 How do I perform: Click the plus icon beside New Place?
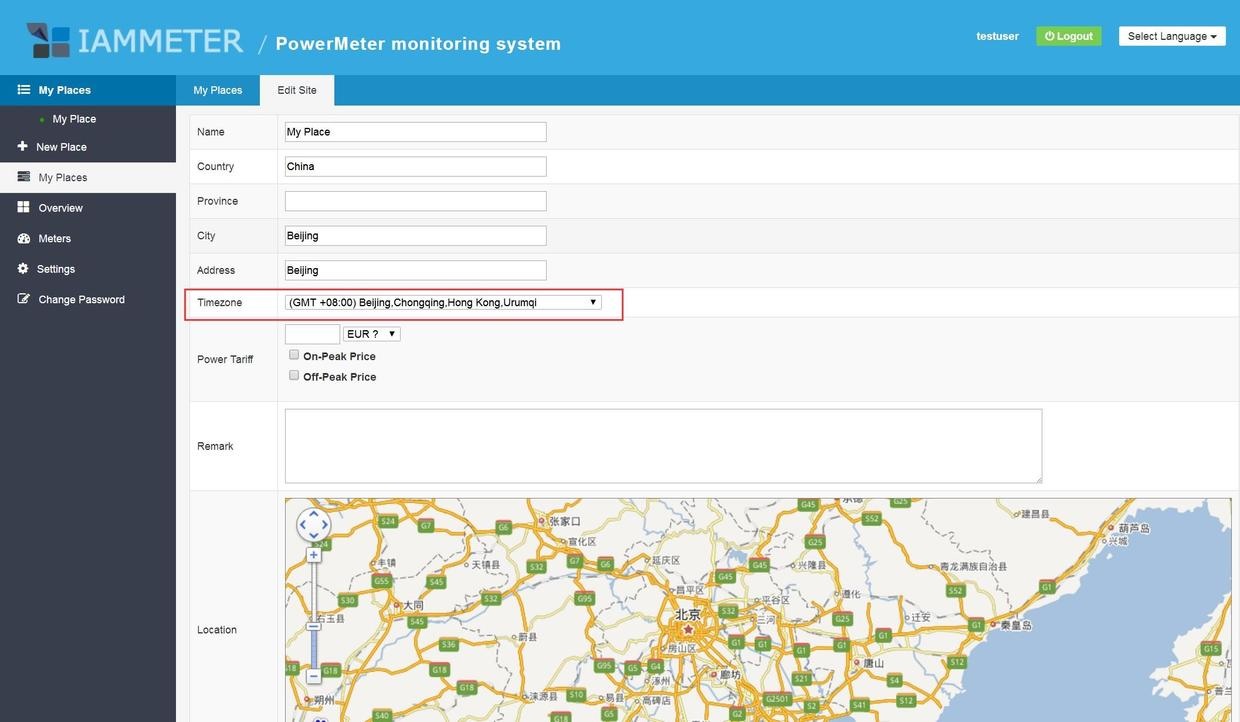[x=22, y=146]
